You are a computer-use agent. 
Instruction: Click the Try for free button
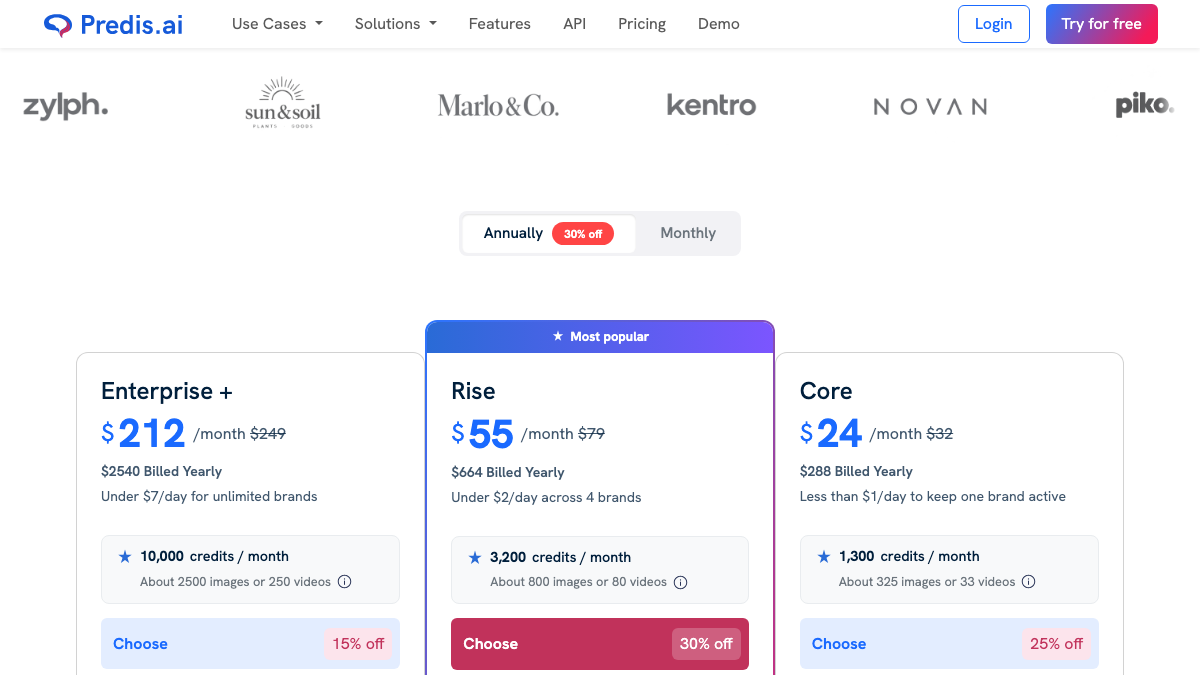[x=1102, y=24]
